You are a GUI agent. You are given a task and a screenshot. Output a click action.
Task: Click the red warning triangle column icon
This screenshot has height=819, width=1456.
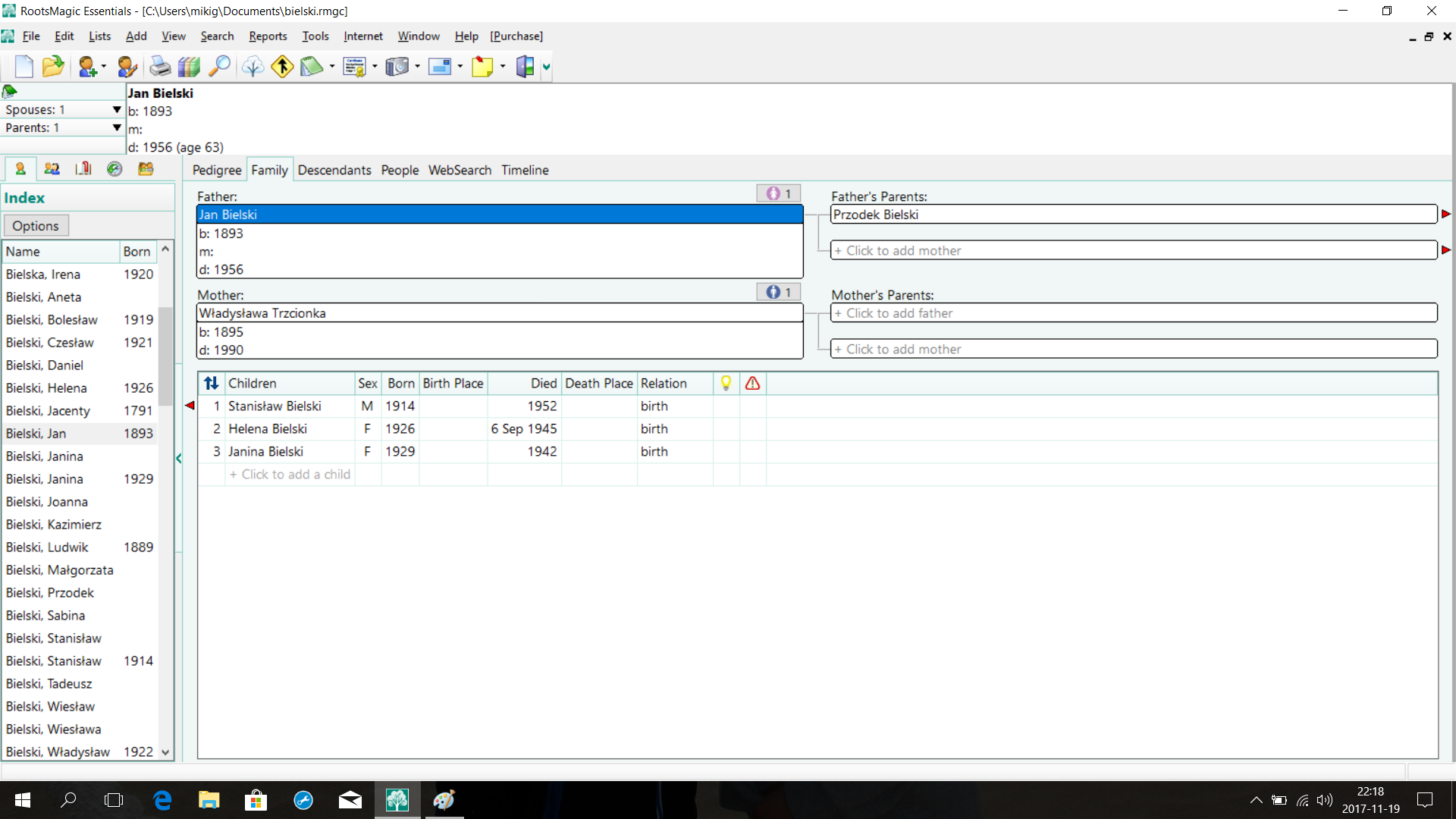click(752, 384)
